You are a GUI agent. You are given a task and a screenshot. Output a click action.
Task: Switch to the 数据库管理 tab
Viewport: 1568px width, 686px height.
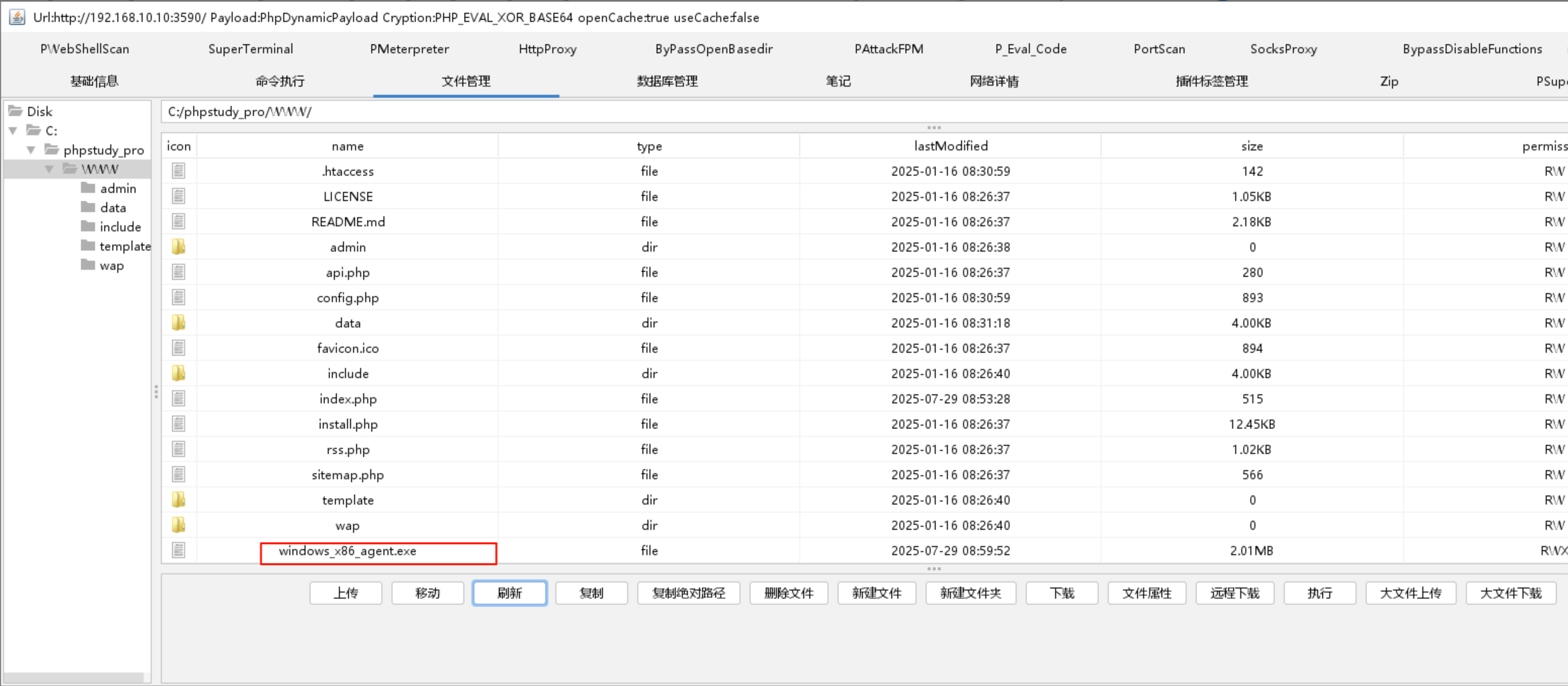667,81
